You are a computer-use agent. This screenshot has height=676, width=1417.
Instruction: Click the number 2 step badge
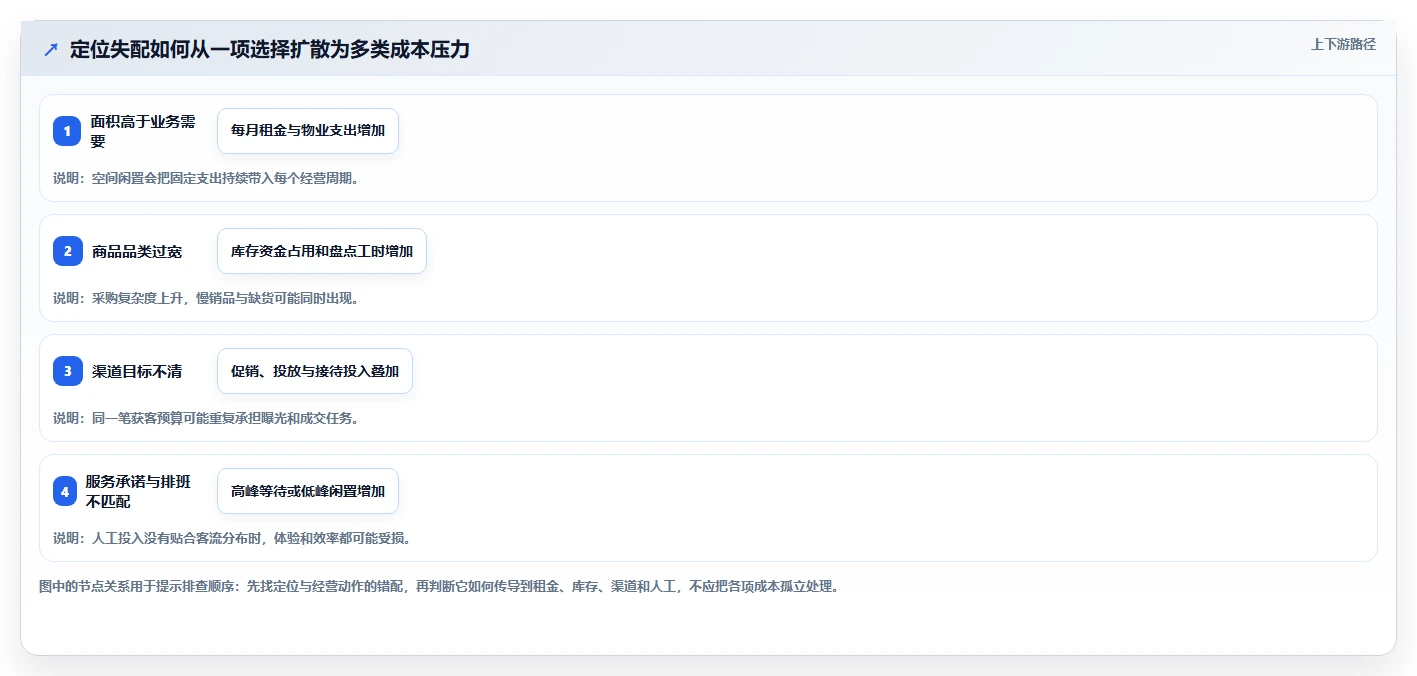click(x=67, y=251)
